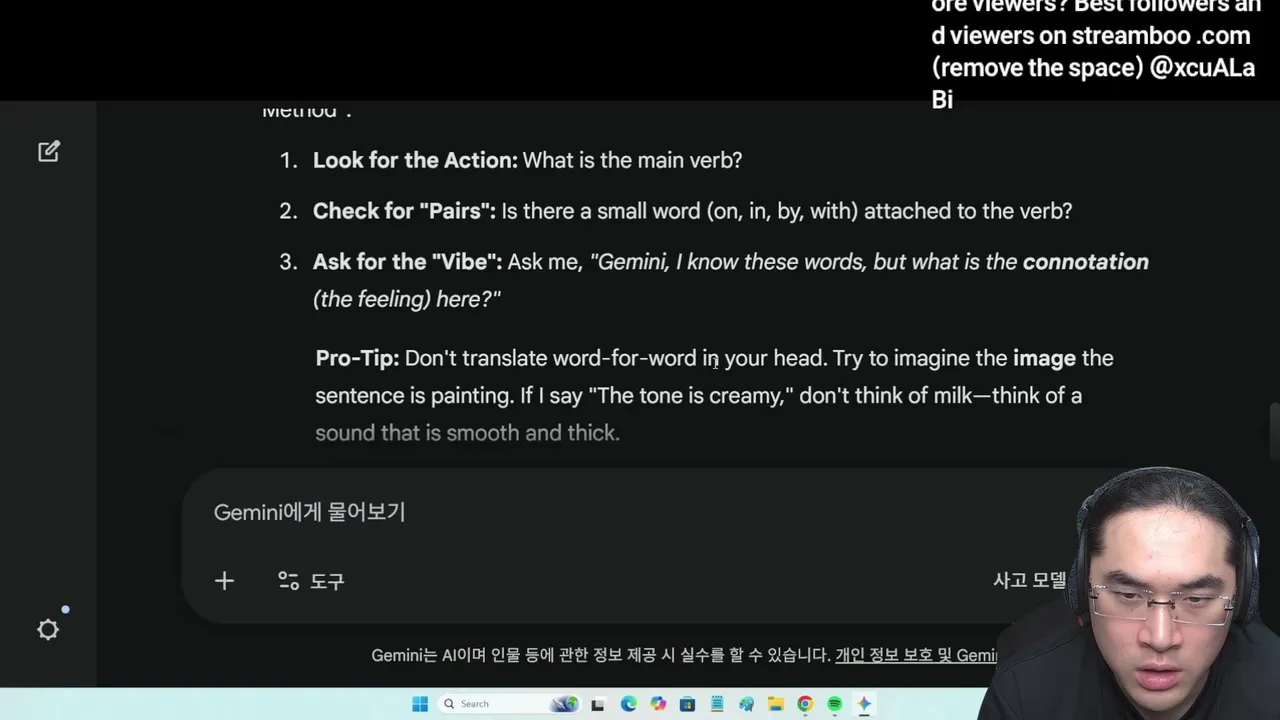Viewport: 1280px width, 720px height.
Task: Click "Check for "Pairs":" text
Action: tap(404, 211)
